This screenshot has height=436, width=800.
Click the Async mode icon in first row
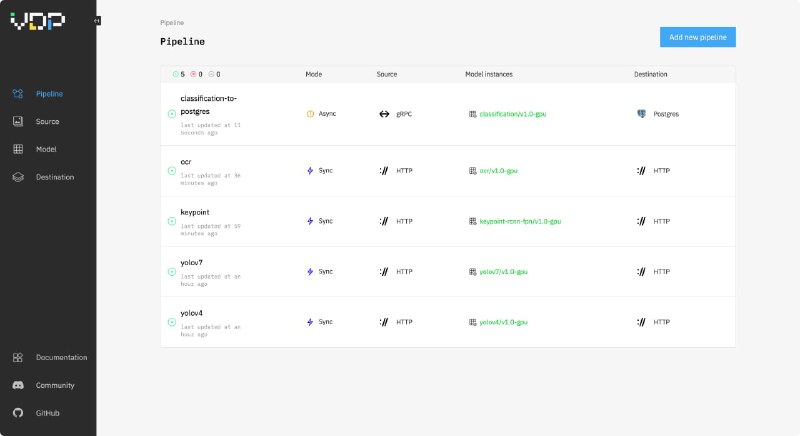click(310, 114)
